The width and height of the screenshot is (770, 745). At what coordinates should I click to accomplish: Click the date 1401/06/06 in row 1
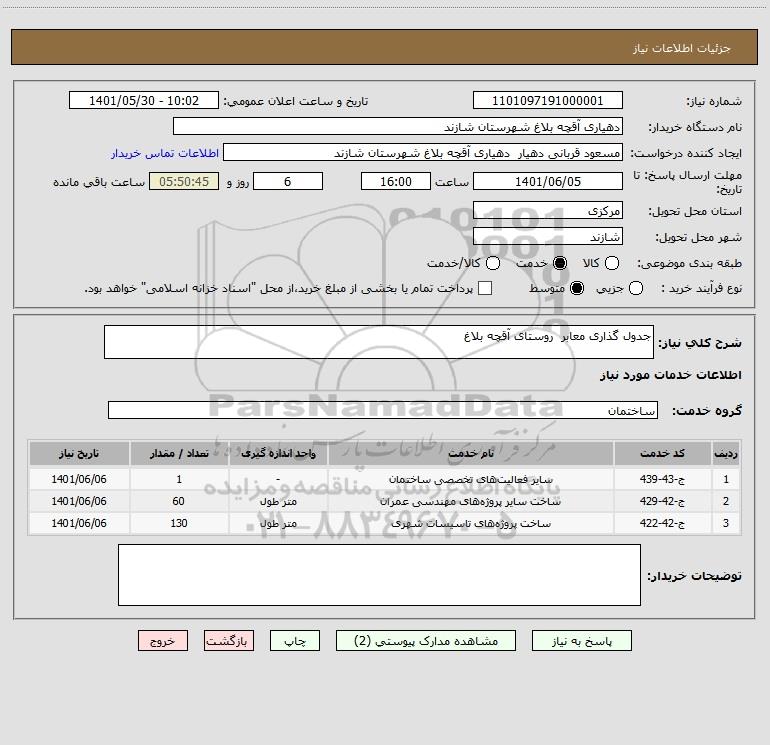(79, 479)
